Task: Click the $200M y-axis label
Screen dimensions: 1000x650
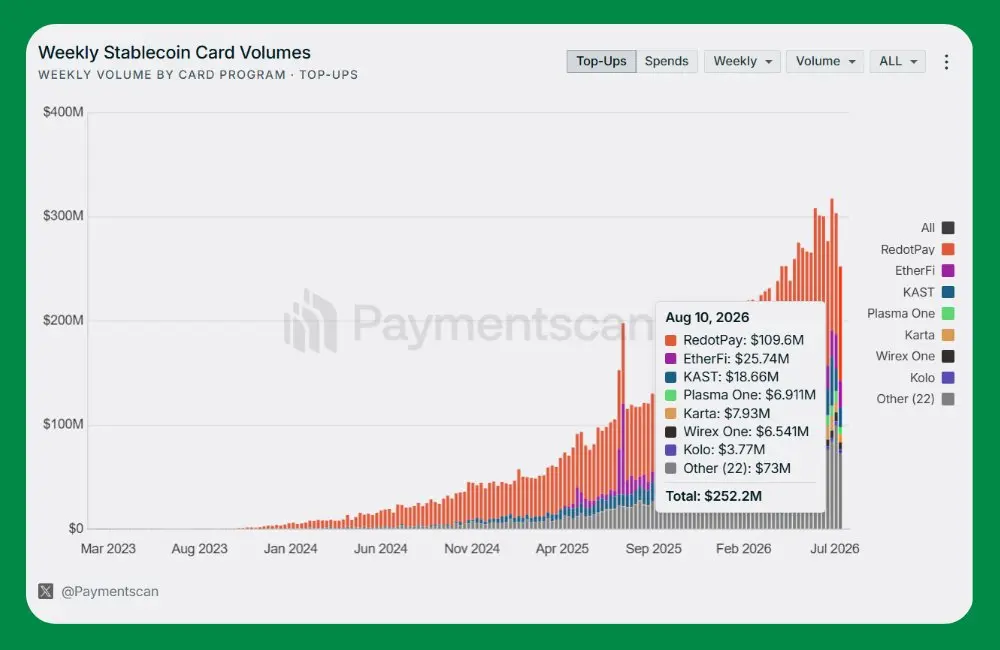Action: point(63,320)
